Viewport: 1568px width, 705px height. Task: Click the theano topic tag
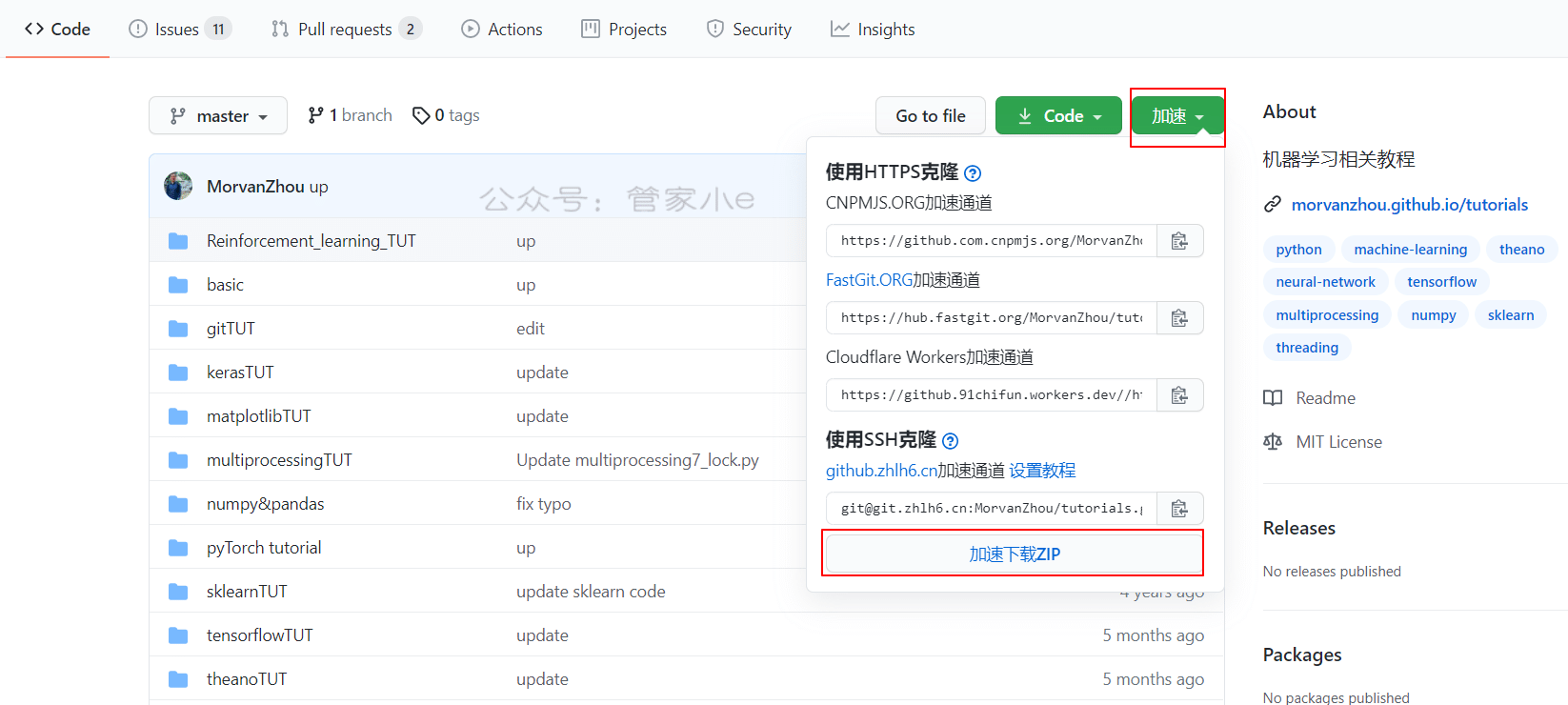tap(1521, 250)
